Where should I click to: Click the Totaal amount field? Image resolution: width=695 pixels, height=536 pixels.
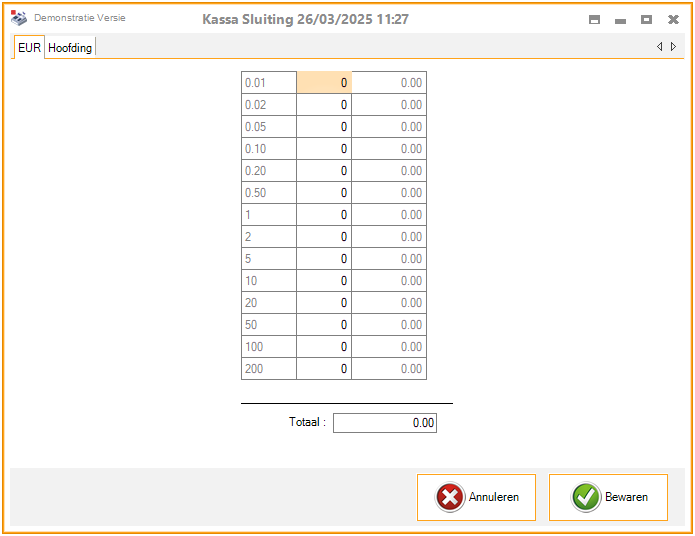coord(385,423)
